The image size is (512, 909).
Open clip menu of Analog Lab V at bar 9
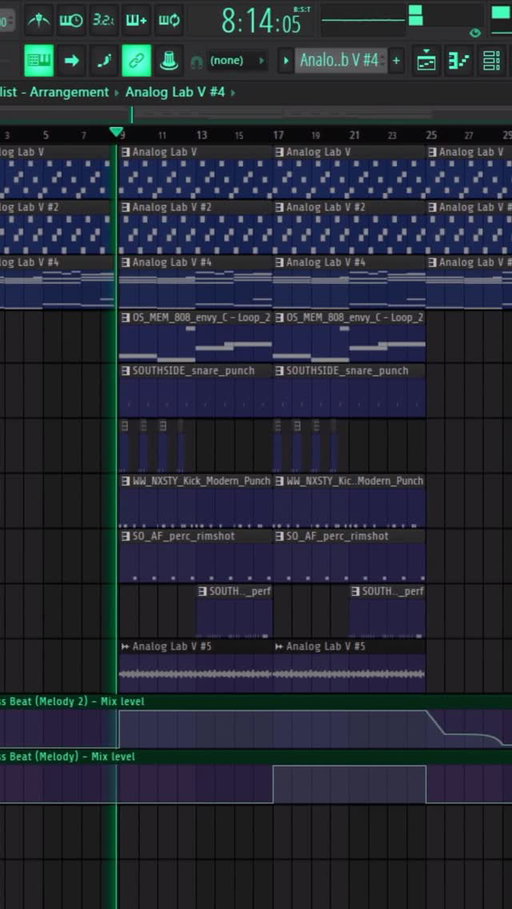pos(126,152)
